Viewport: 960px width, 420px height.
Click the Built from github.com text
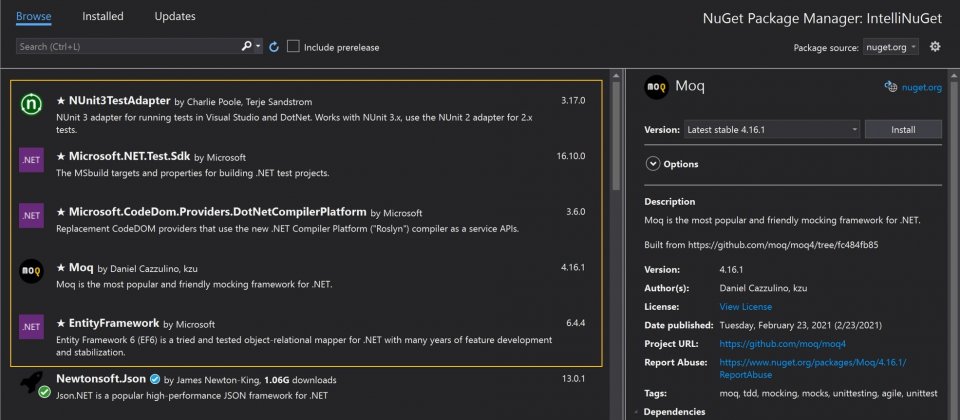pos(761,245)
